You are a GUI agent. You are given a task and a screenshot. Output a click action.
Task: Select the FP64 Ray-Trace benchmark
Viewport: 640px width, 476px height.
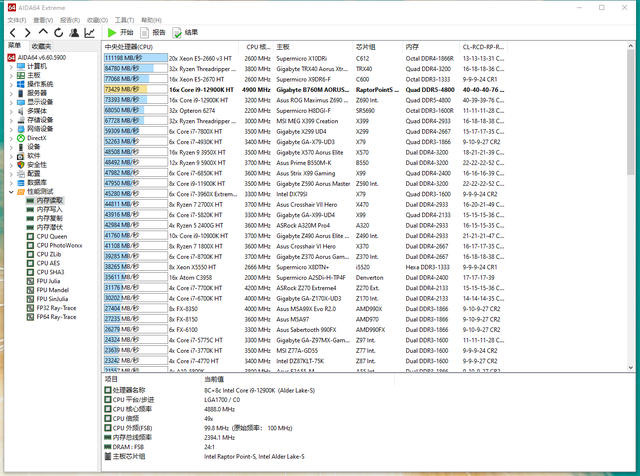click(x=56, y=317)
